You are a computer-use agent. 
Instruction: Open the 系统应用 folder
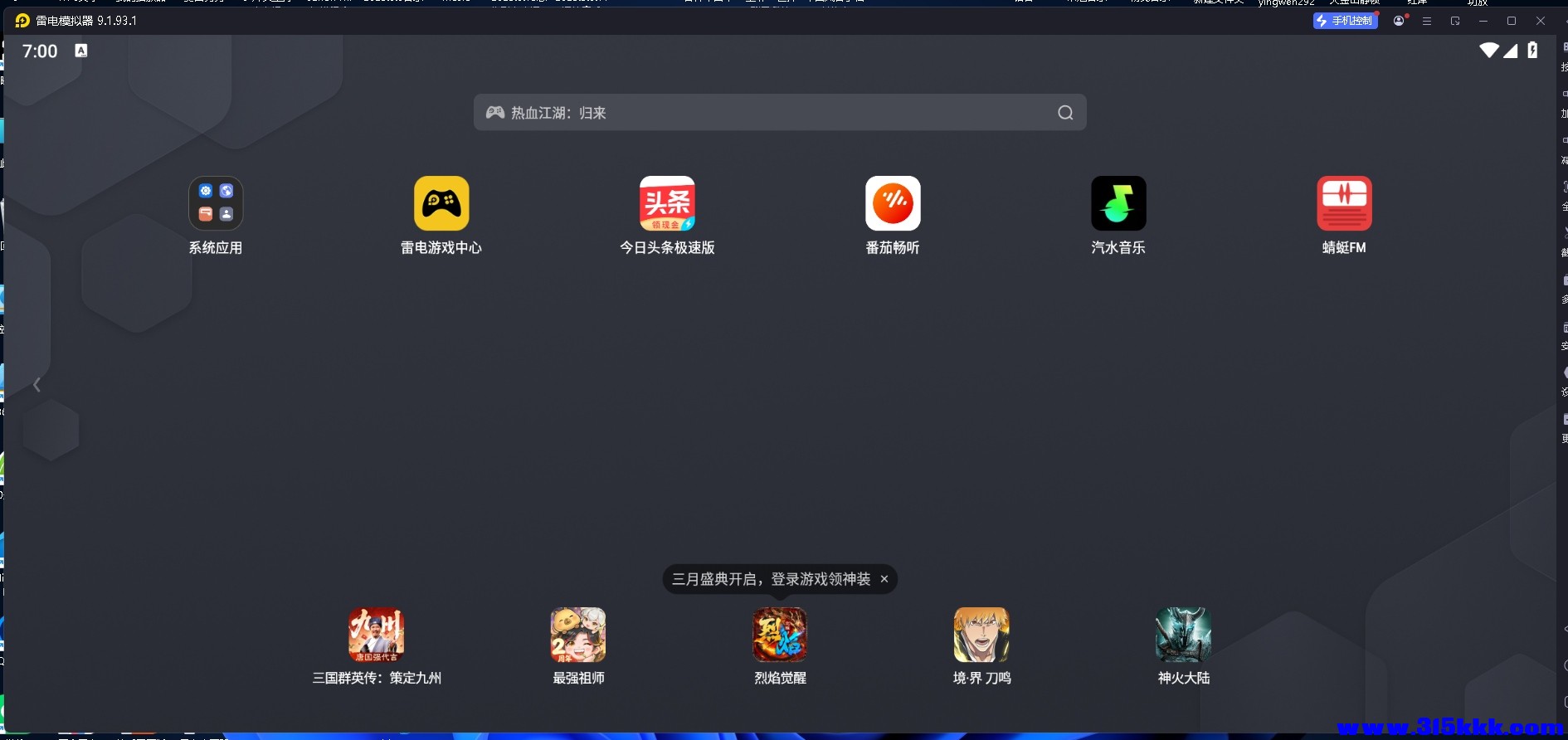coord(216,203)
